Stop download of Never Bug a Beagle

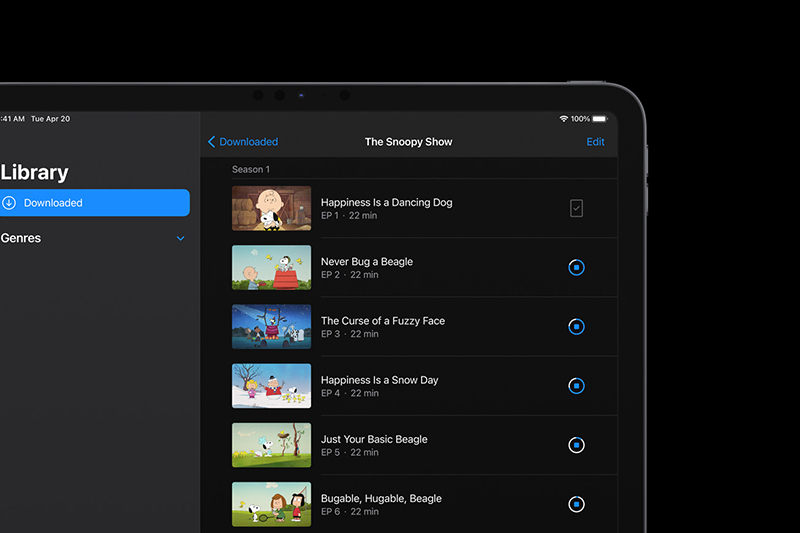576,267
